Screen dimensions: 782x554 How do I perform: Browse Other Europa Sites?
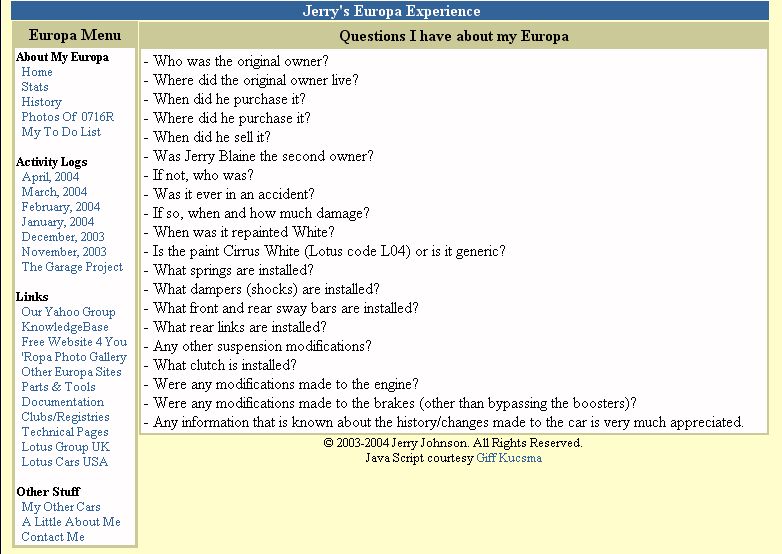[x=71, y=372]
